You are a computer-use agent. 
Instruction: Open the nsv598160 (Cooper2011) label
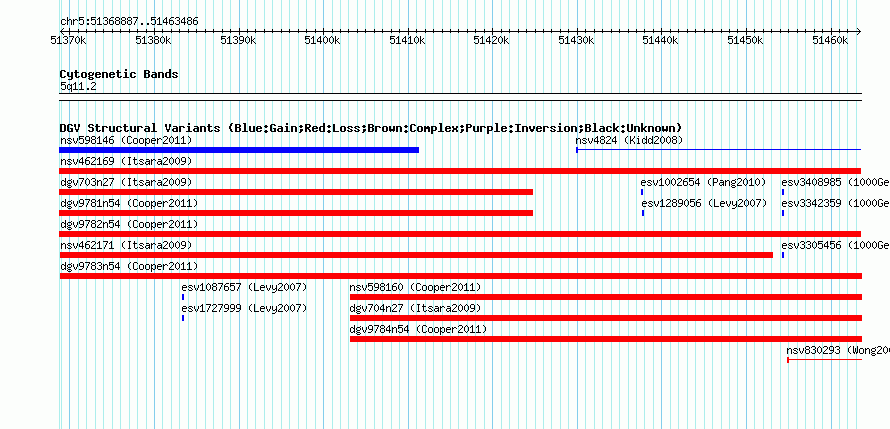click(x=415, y=287)
